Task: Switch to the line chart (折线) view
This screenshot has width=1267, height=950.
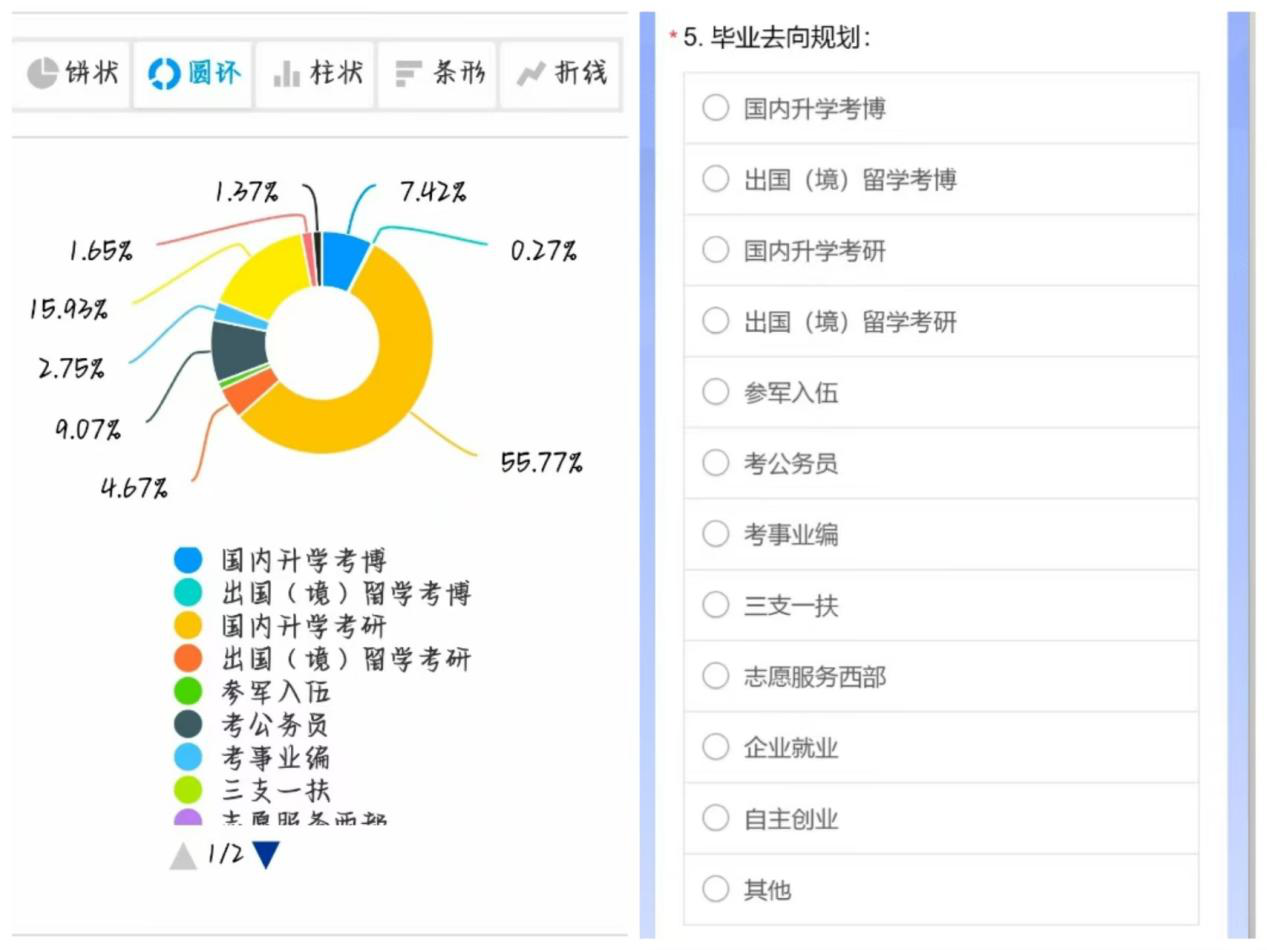Action: point(560,74)
